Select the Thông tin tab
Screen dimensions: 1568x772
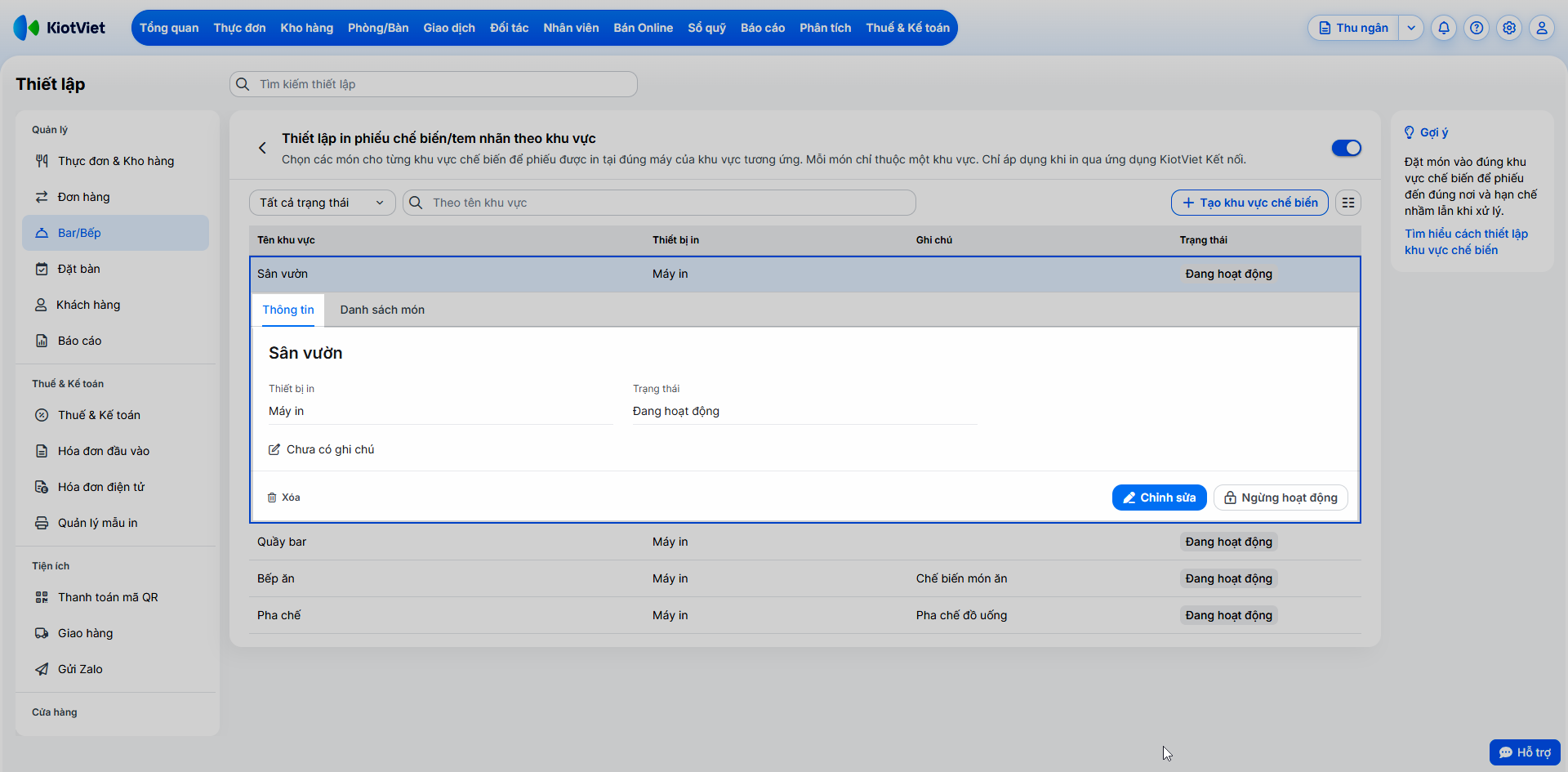[288, 310]
